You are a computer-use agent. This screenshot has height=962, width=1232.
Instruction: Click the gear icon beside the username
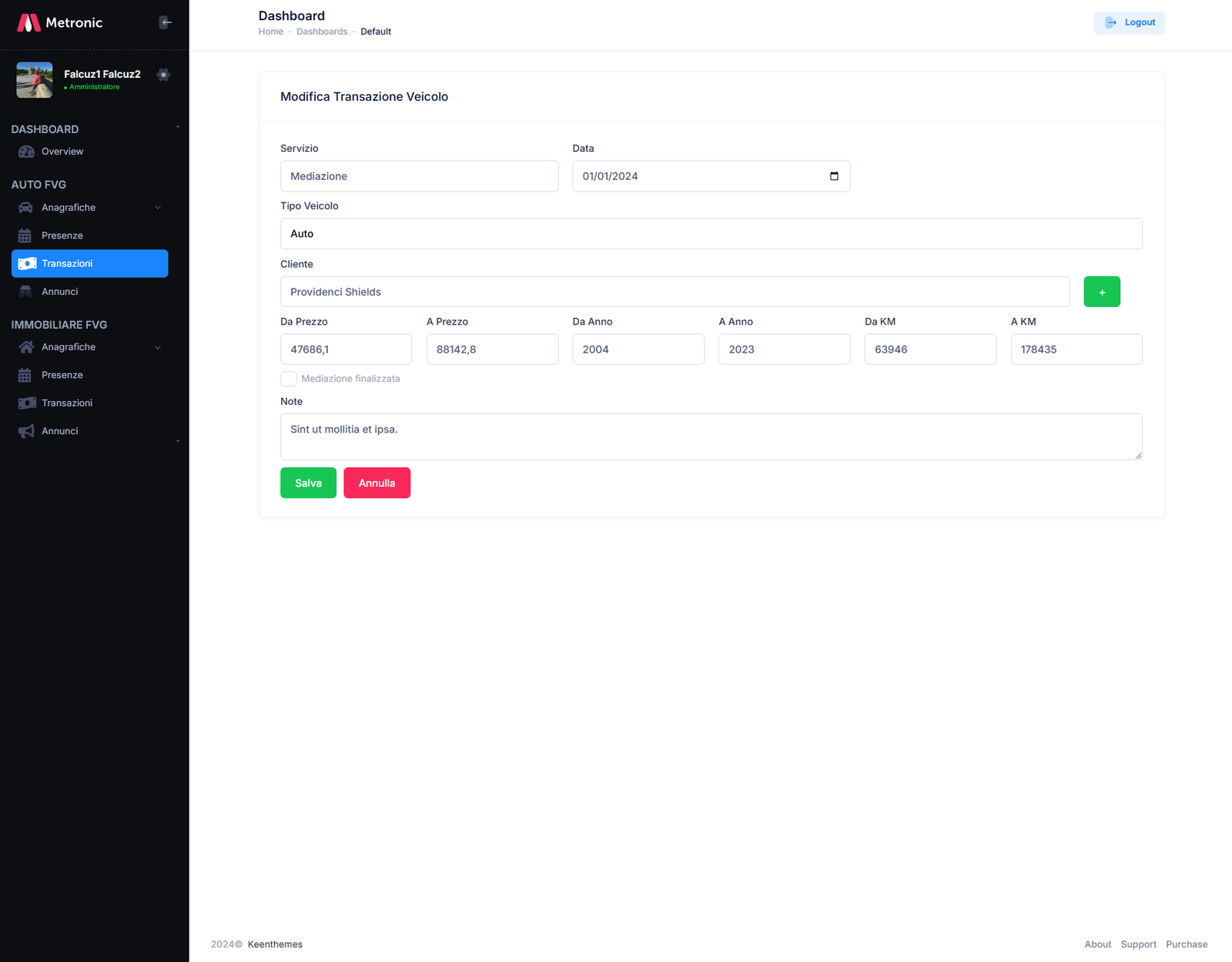click(163, 75)
